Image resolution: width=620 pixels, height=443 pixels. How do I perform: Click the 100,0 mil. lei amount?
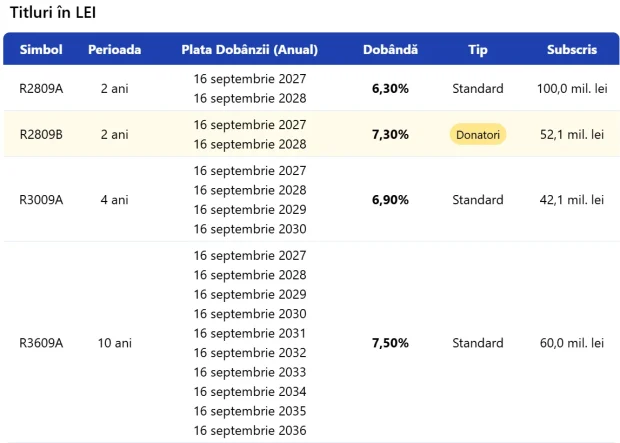coord(572,89)
